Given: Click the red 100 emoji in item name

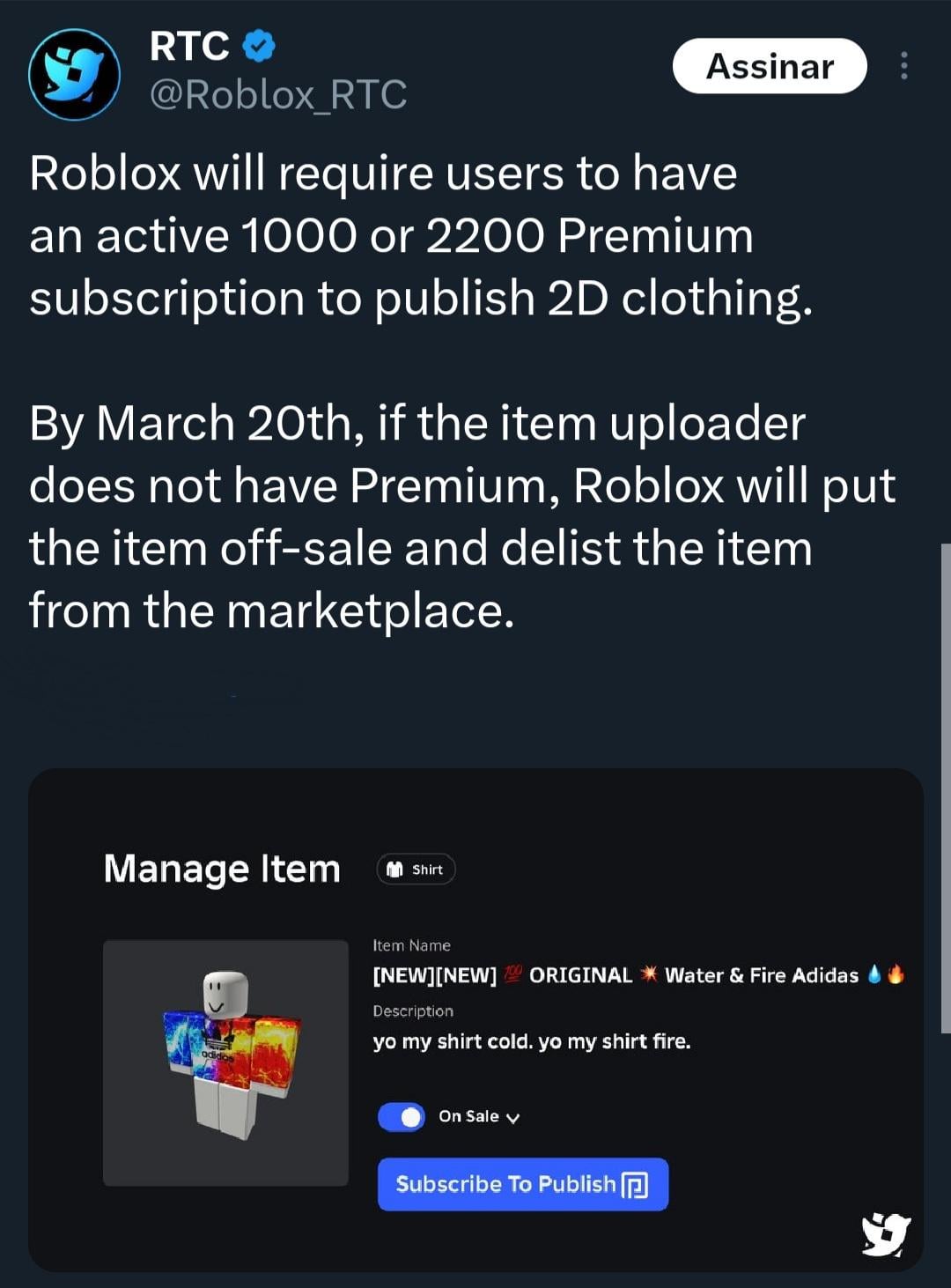Looking at the screenshot, I should pyautogui.click(x=513, y=974).
